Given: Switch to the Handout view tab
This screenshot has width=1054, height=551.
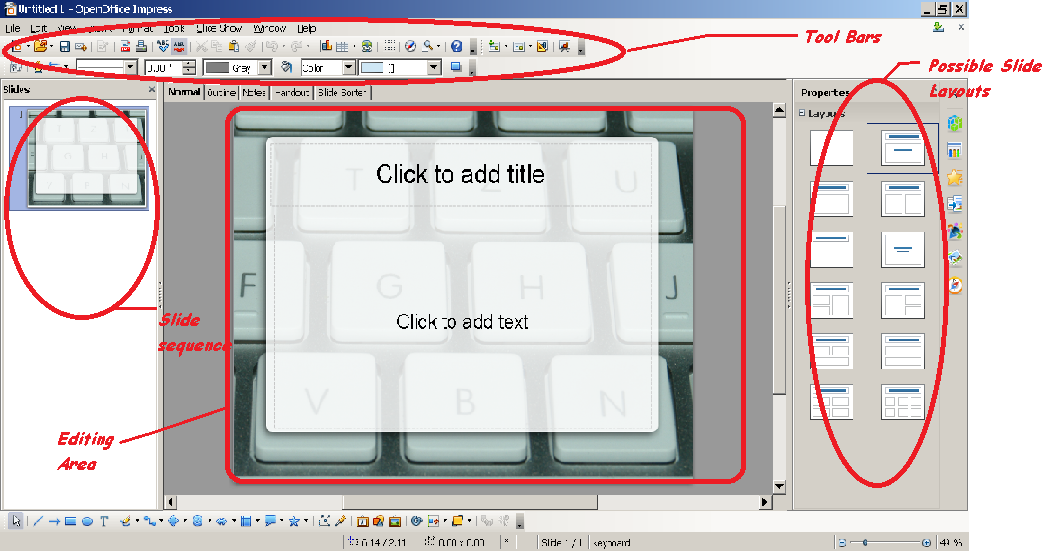Looking at the screenshot, I should click(292, 92).
